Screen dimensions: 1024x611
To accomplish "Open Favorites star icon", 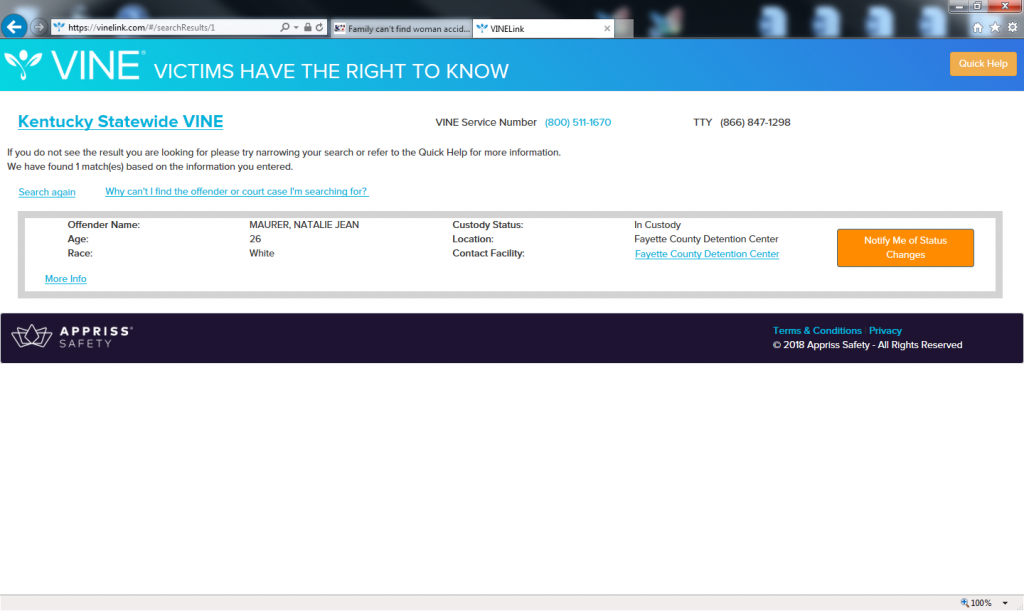I will point(995,28).
